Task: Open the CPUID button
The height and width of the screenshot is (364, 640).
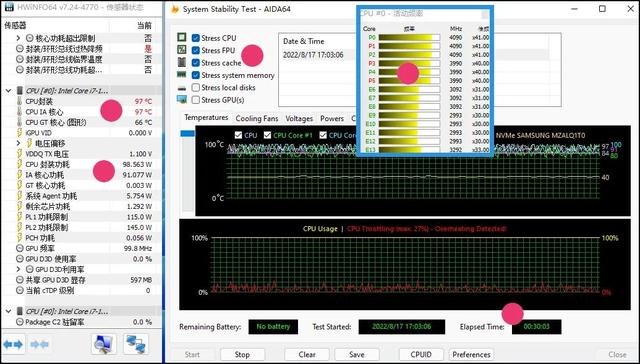Action: point(421,354)
